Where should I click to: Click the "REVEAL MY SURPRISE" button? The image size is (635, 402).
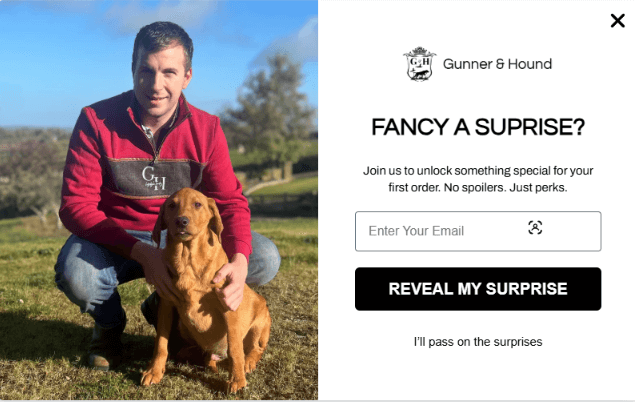[478, 289]
